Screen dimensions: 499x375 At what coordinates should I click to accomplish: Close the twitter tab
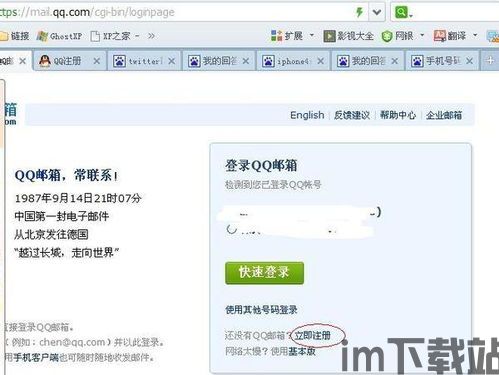coord(172,61)
